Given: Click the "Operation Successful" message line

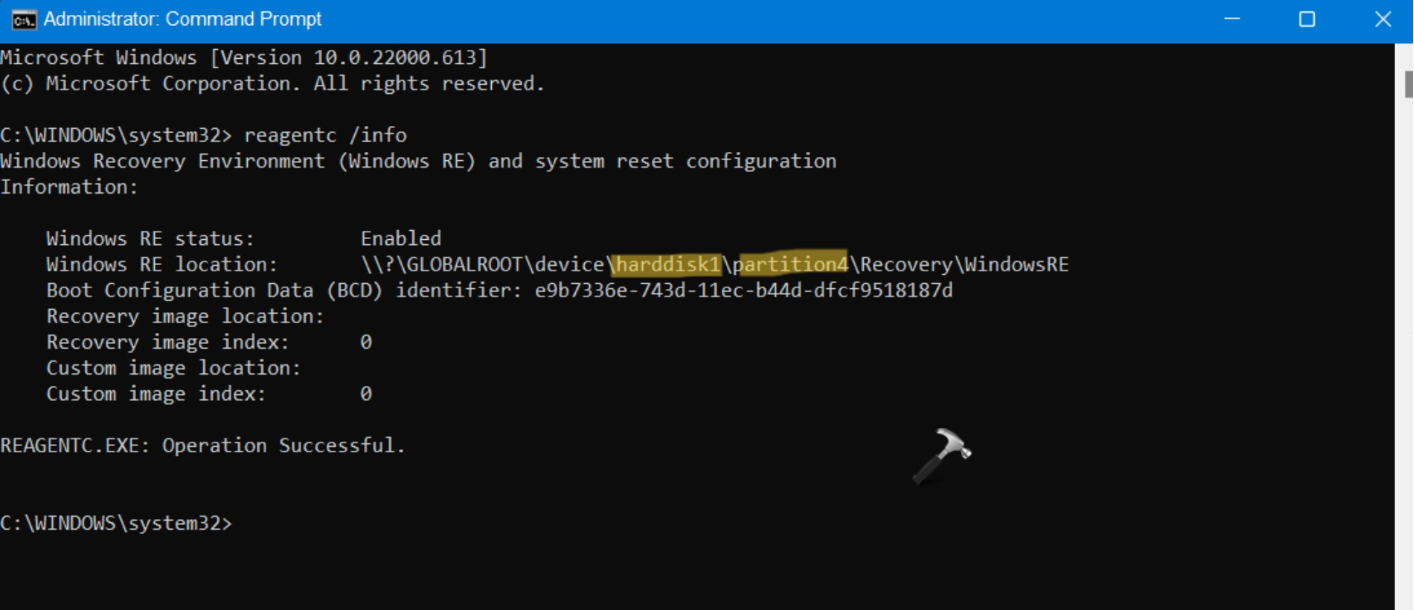Looking at the screenshot, I should coord(203,446).
